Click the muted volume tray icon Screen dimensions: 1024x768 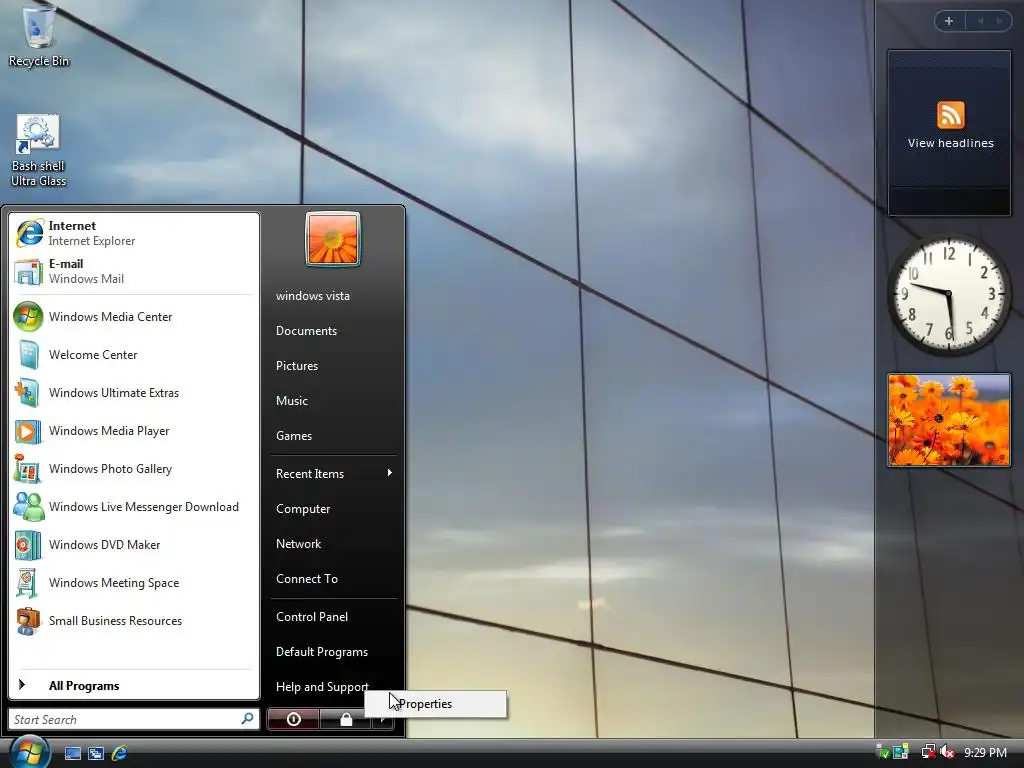coord(947,752)
